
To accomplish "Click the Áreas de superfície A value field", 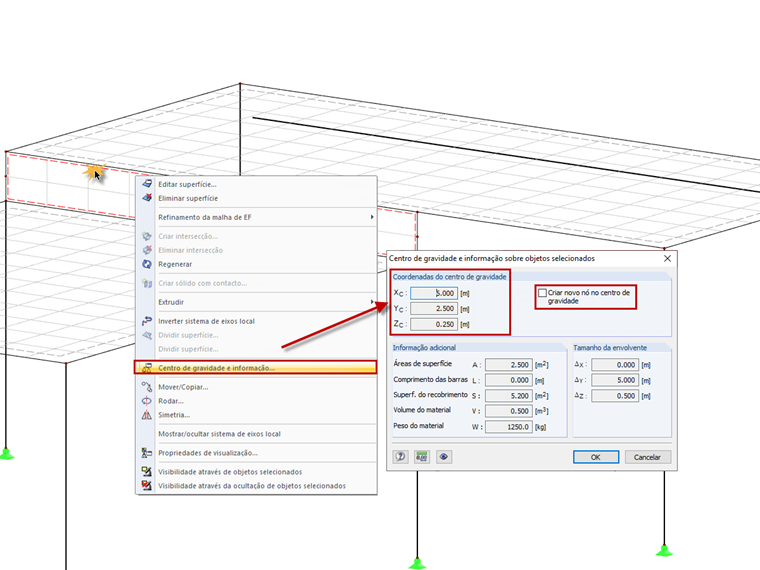I will (509, 364).
